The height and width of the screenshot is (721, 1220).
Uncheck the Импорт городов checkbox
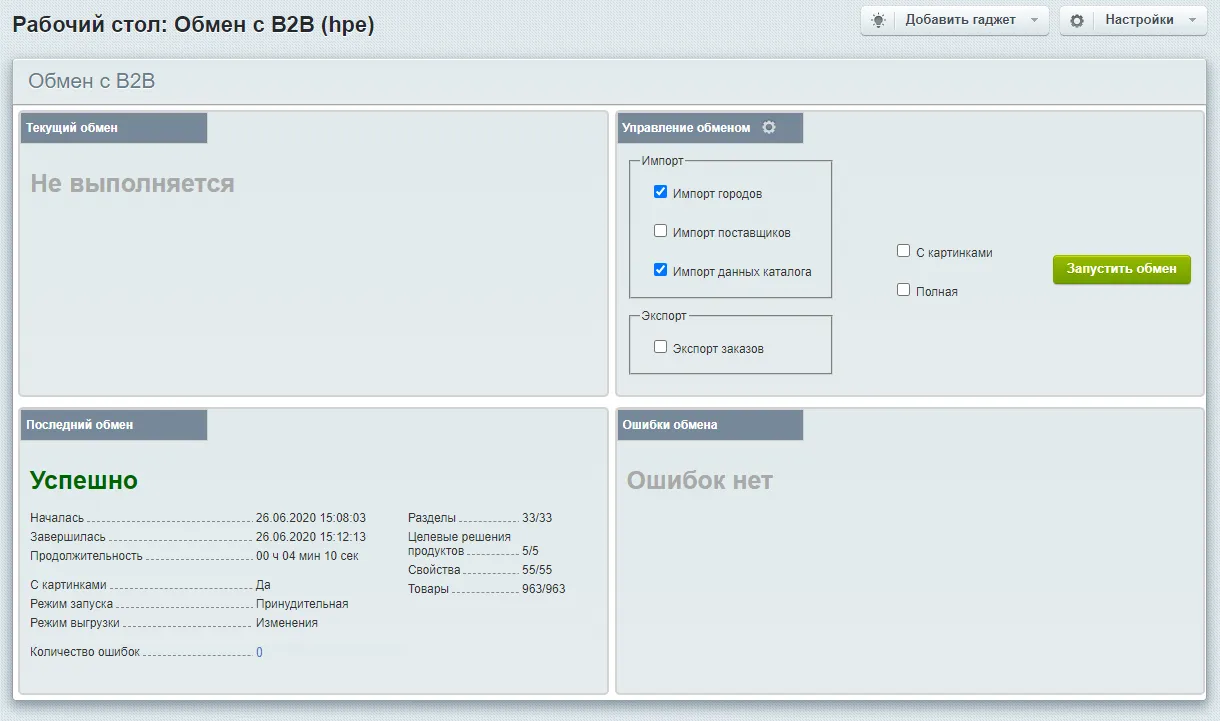click(660, 192)
